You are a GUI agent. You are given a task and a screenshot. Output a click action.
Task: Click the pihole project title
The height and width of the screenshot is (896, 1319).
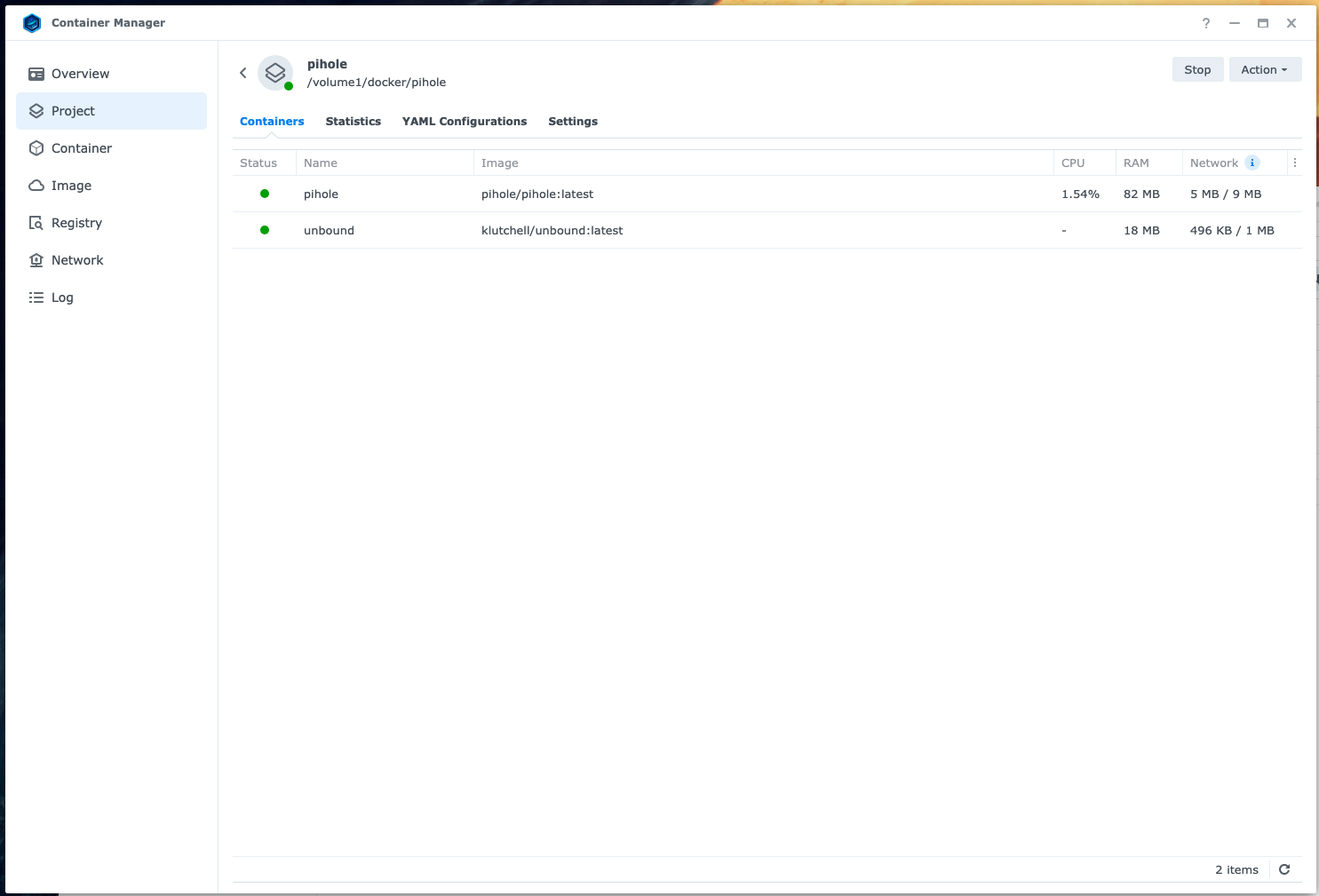click(x=327, y=64)
